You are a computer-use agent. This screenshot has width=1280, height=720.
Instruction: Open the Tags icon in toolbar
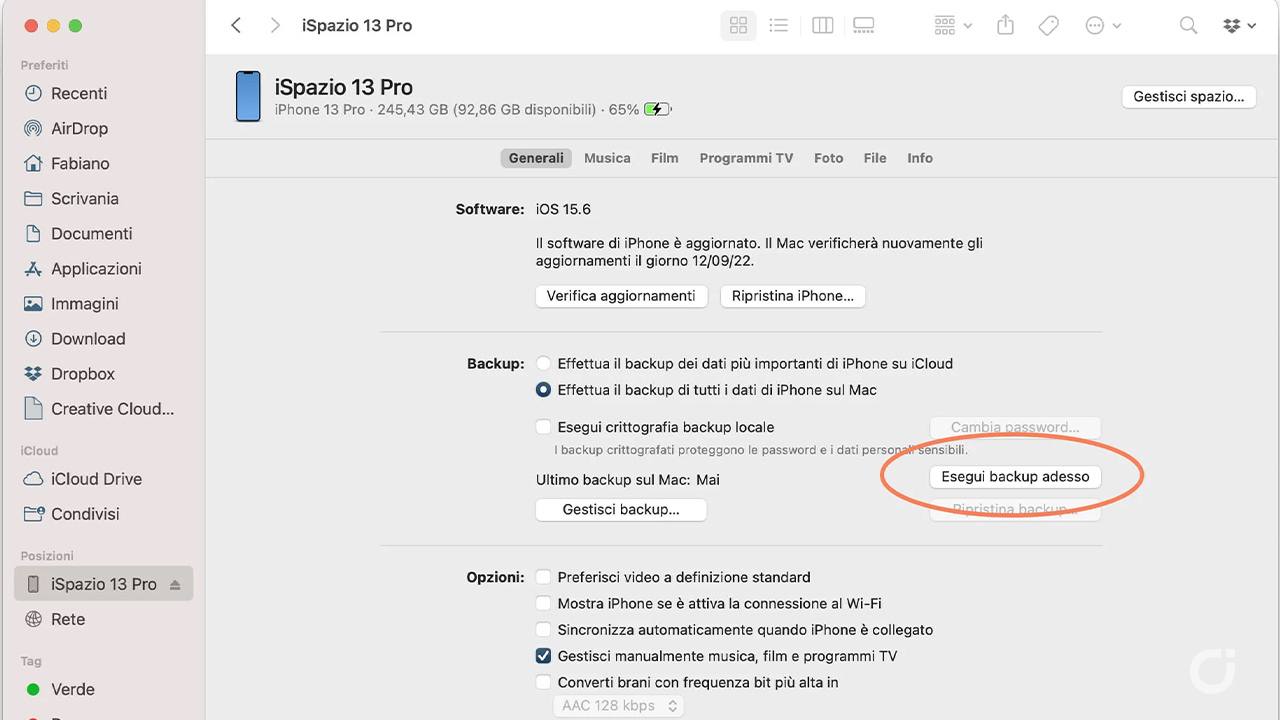[1048, 26]
